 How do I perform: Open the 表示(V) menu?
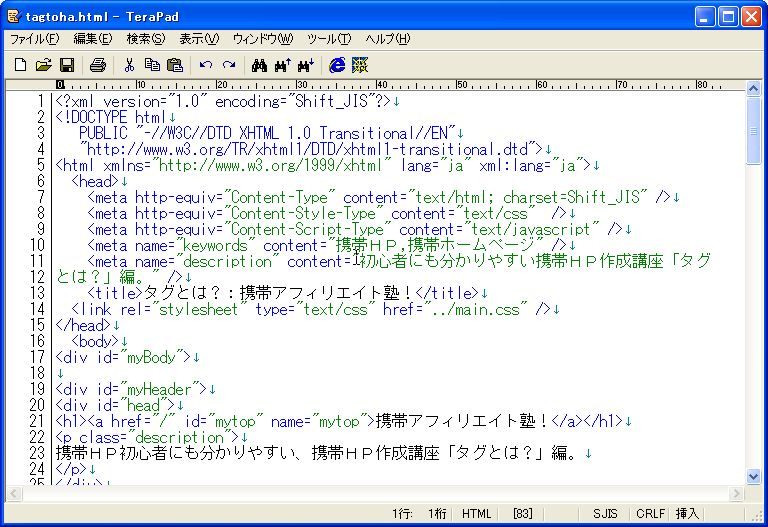point(199,39)
